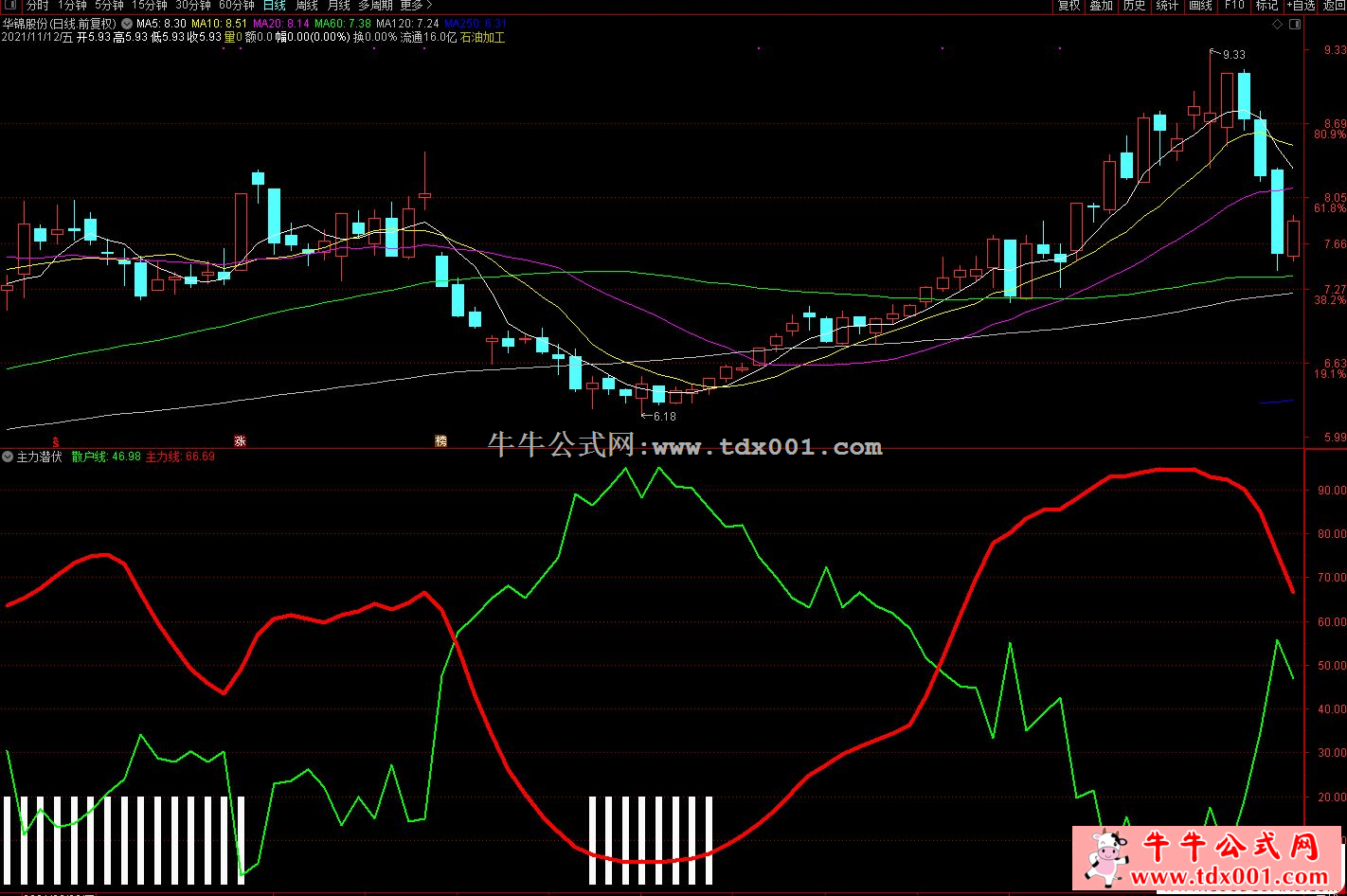Click the panel icon before 分时

pyautogui.click(x=9, y=6)
